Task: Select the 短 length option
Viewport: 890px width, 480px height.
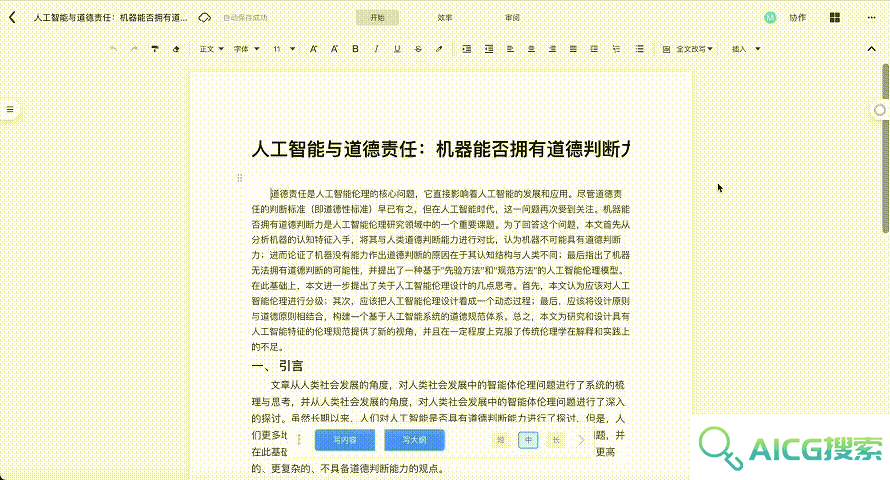Action: click(501, 440)
